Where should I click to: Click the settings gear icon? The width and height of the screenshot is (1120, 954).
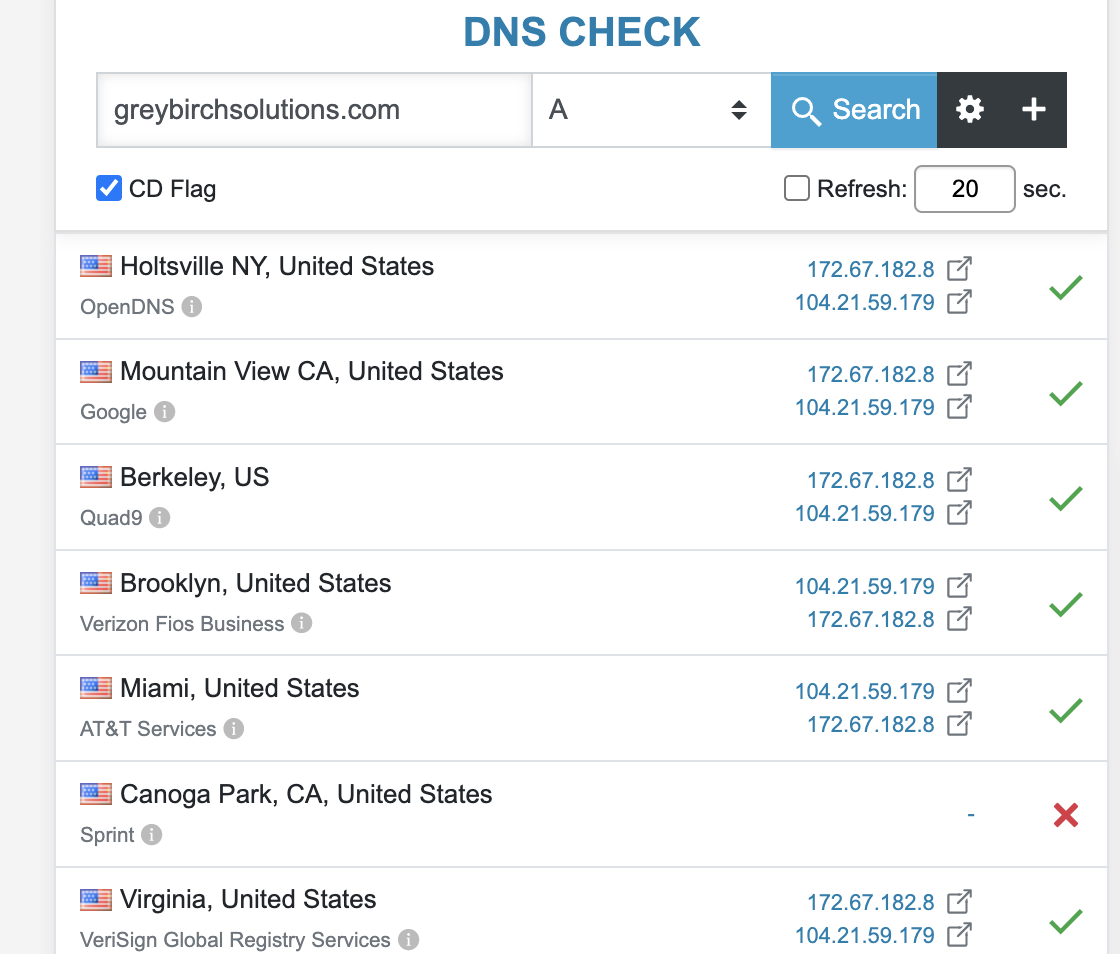(x=969, y=110)
